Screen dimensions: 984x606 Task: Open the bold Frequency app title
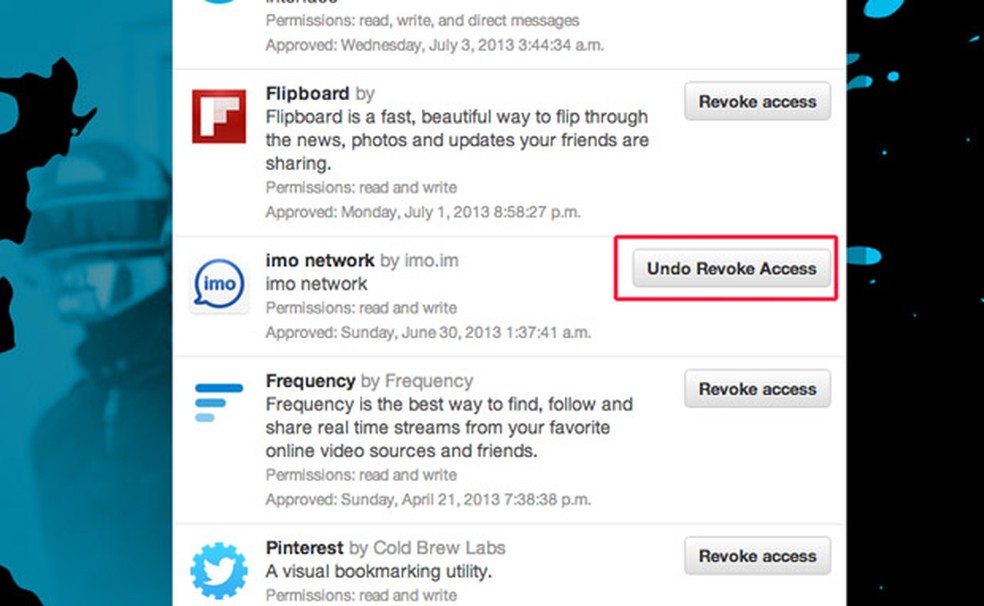(x=310, y=381)
